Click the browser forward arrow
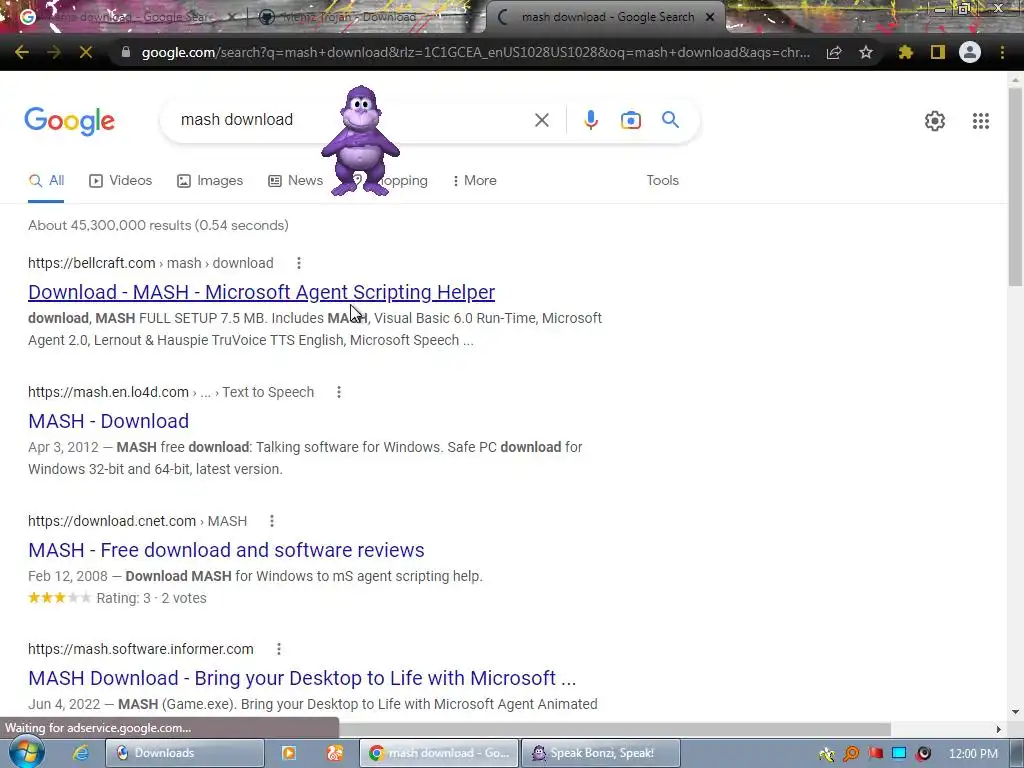This screenshot has height=768, width=1024. [54, 52]
